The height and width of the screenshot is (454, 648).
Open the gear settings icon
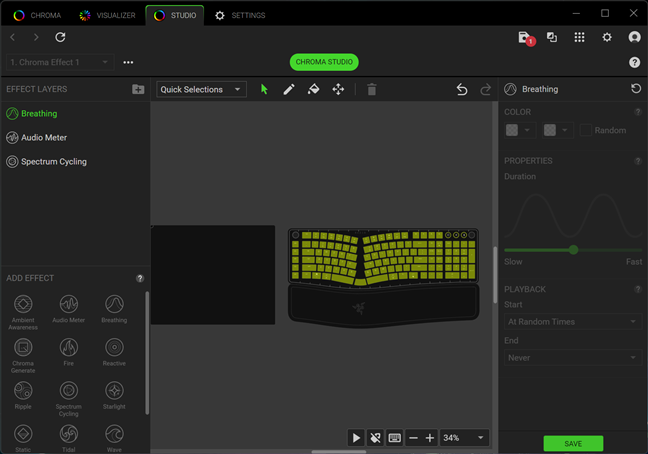coord(607,37)
